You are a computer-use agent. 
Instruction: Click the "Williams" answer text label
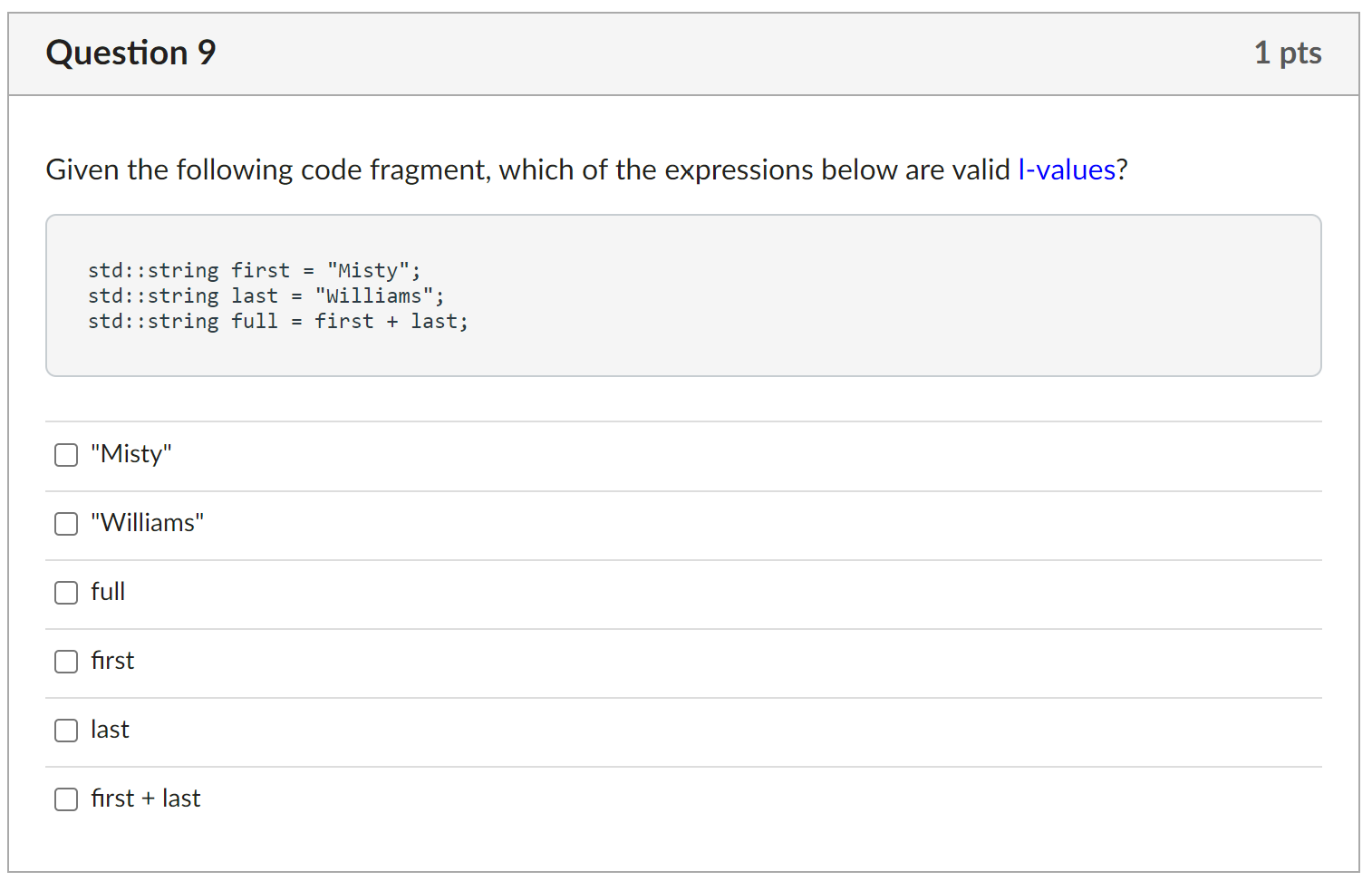147,523
